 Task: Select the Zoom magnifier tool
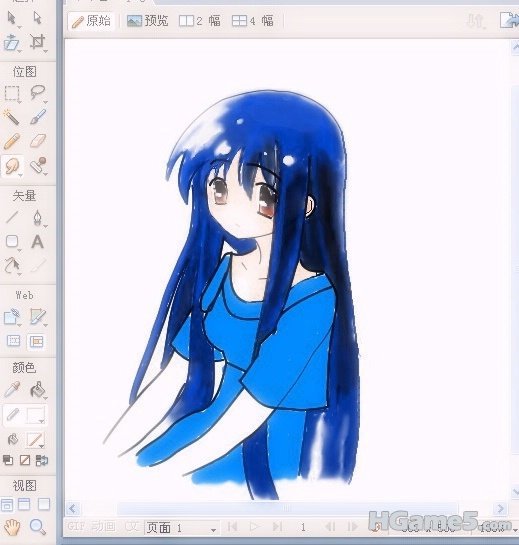tap(38, 527)
